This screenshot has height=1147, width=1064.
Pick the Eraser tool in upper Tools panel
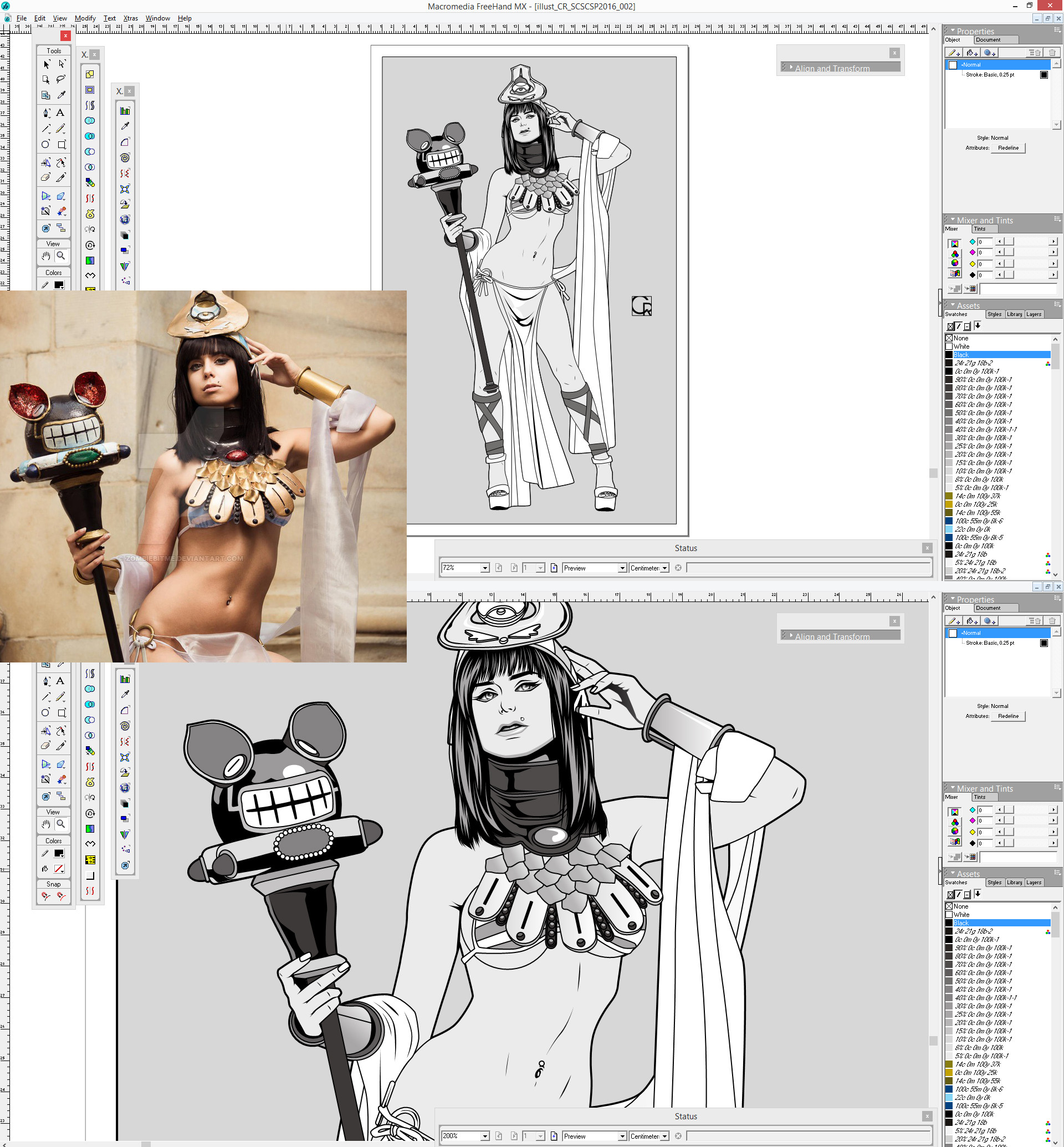click(46, 178)
